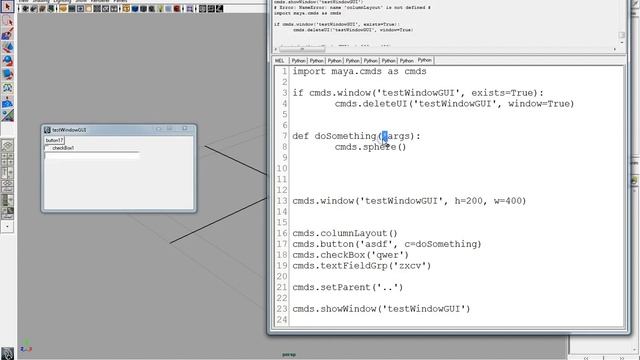The height and width of the screenshot is (360, 640).
Task: Choose the Paint Selection brush tool
Action: 7,33
